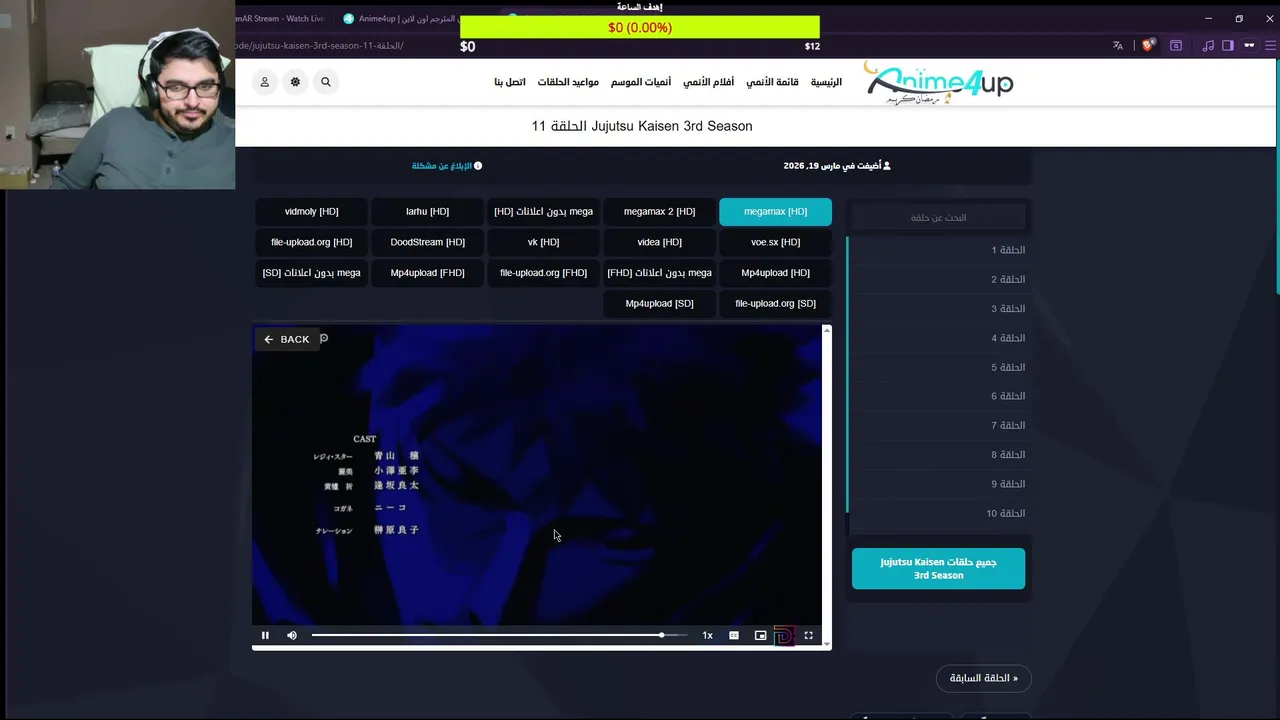Click the episode search field
This screenshot has width=1280, height=720.
[938, 217]
